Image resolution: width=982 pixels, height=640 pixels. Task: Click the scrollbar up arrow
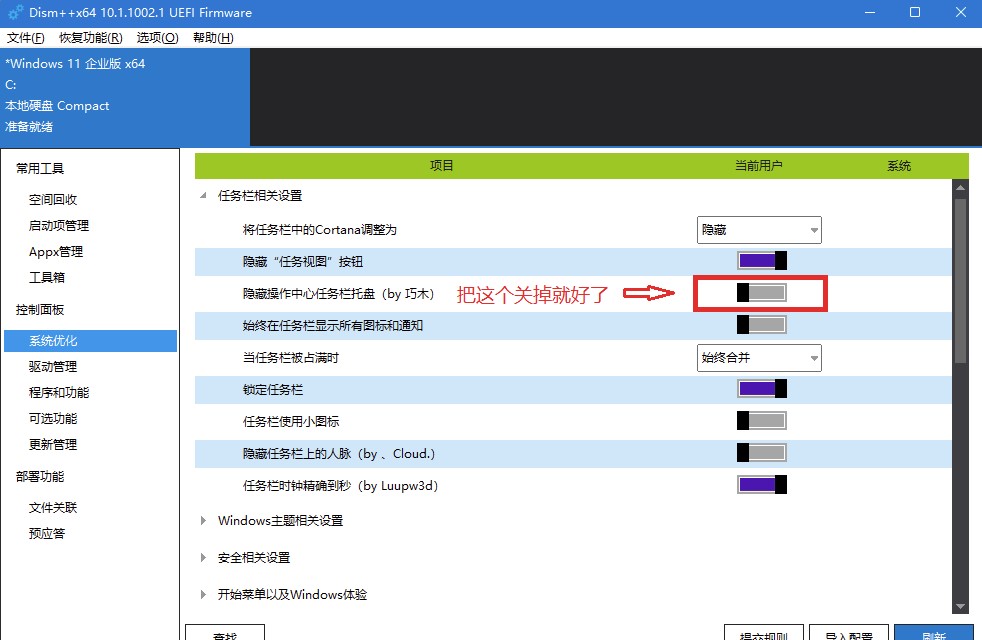click(x=960, y=187)
